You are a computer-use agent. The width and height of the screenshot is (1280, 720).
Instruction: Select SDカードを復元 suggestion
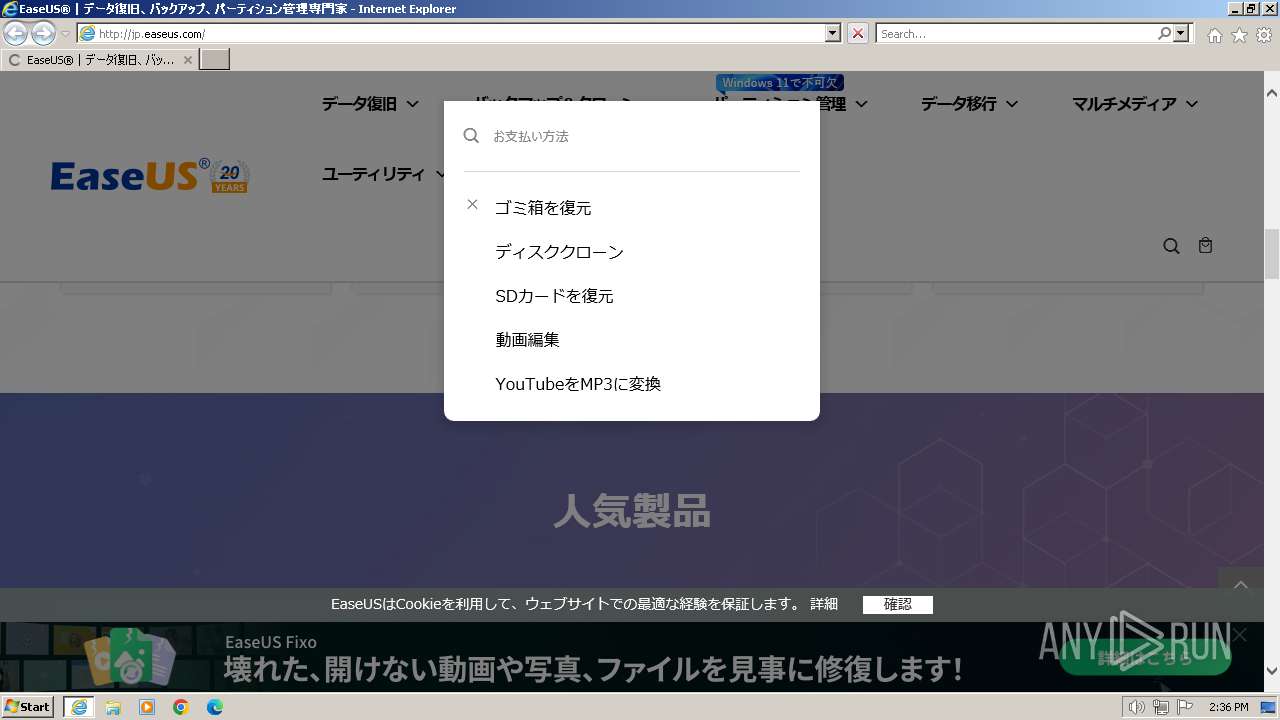[554, 296]
